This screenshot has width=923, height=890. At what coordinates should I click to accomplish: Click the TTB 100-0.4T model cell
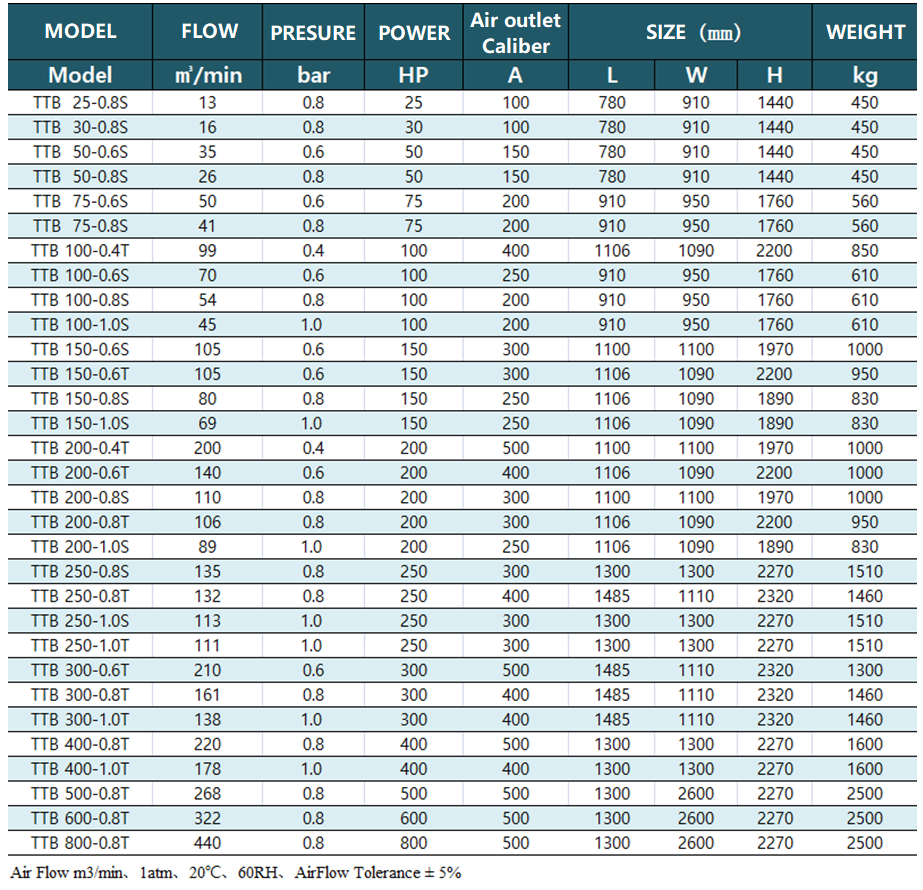[x=80, y=251]
